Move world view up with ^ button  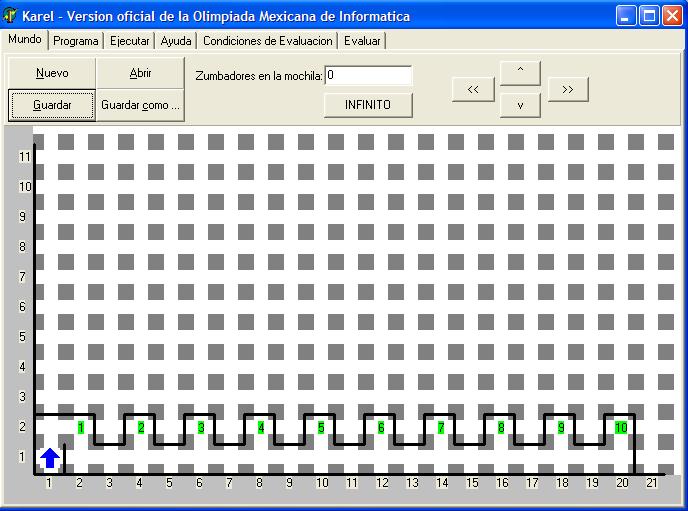coord(520,73)
